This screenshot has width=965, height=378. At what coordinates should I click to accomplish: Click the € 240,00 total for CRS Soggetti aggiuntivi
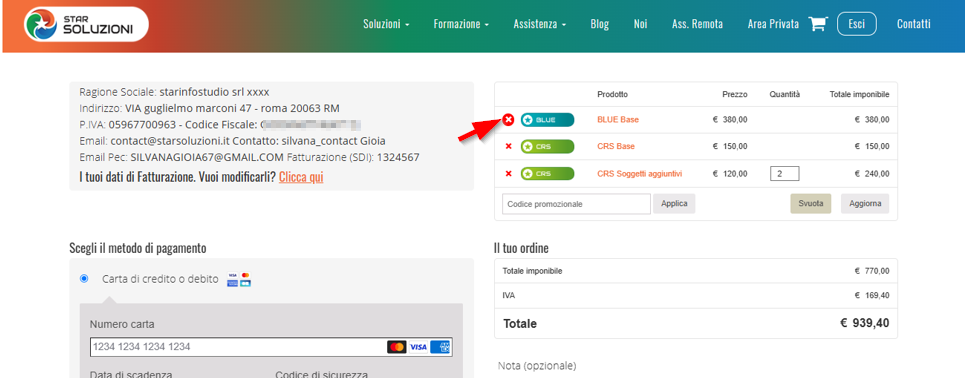pyautogui.click(x=872, y=174)
